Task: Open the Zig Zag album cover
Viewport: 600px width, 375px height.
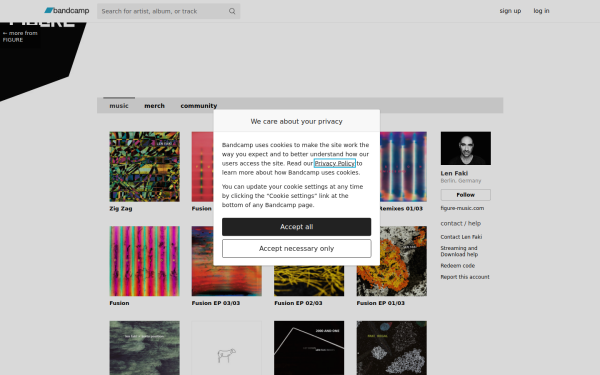Action: (144, 167)
